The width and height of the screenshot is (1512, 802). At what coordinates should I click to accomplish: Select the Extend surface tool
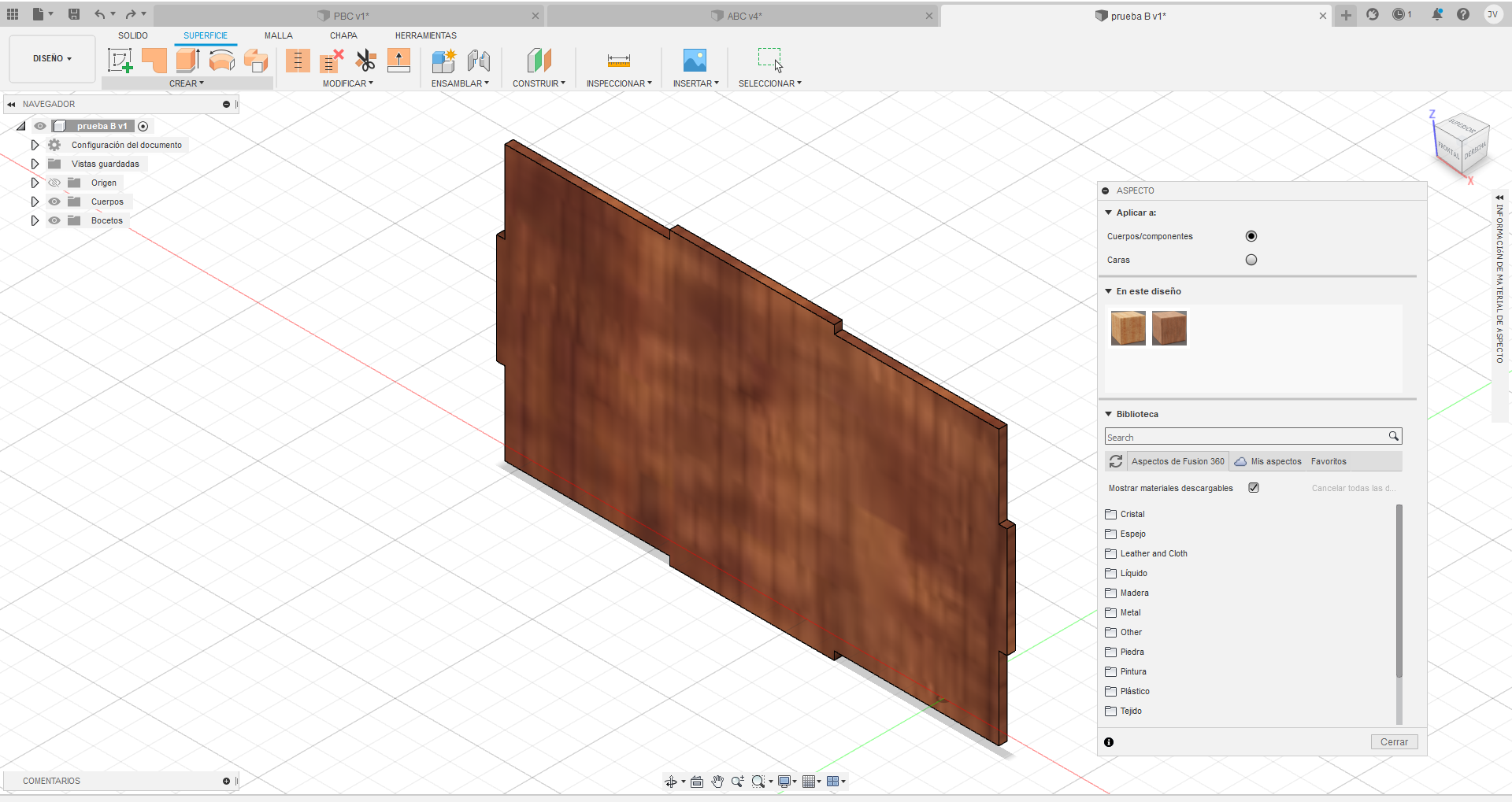coord(399,61)
